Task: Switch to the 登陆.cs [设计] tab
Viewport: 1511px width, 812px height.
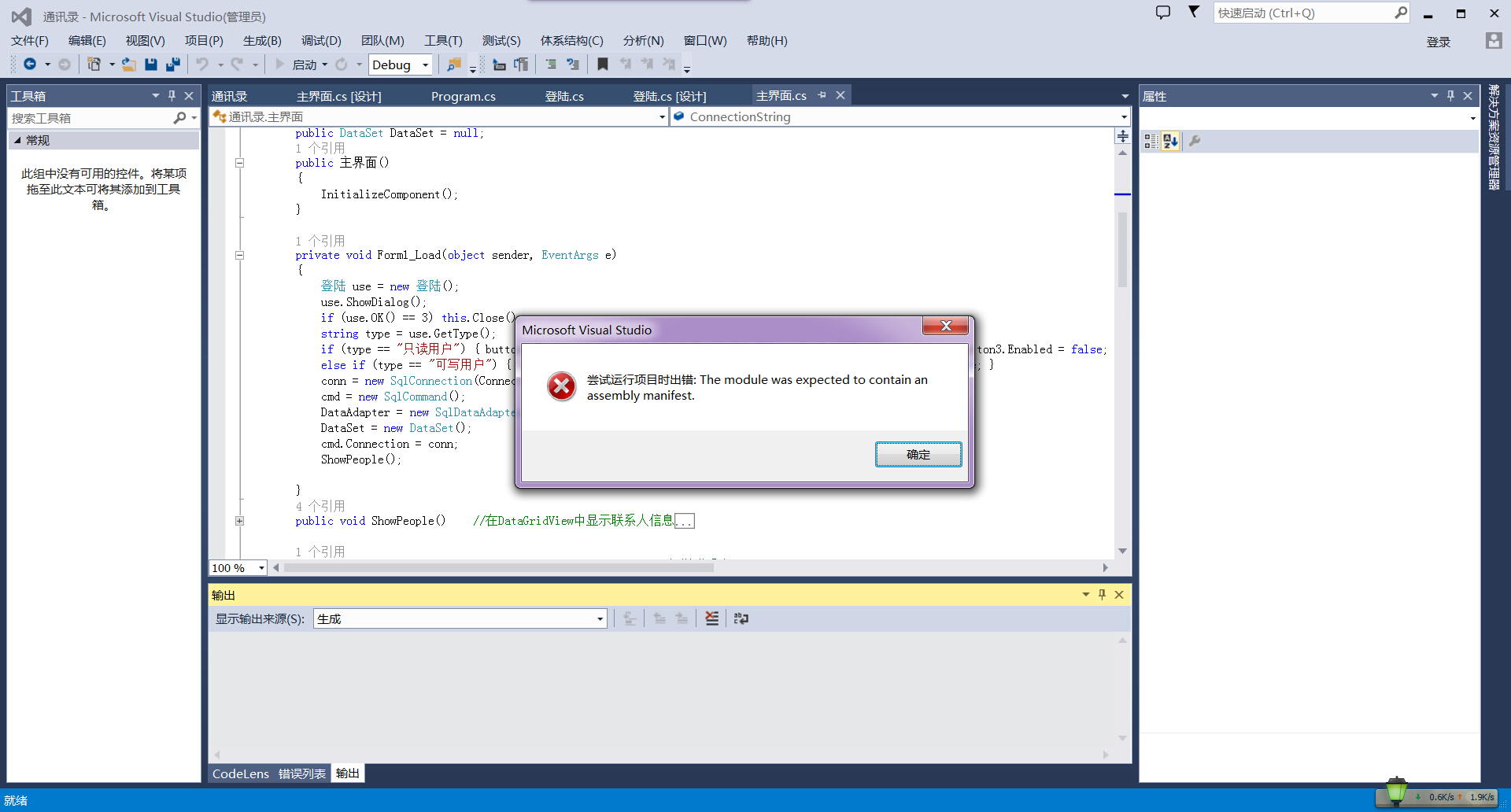Action: tap(670, 96)
